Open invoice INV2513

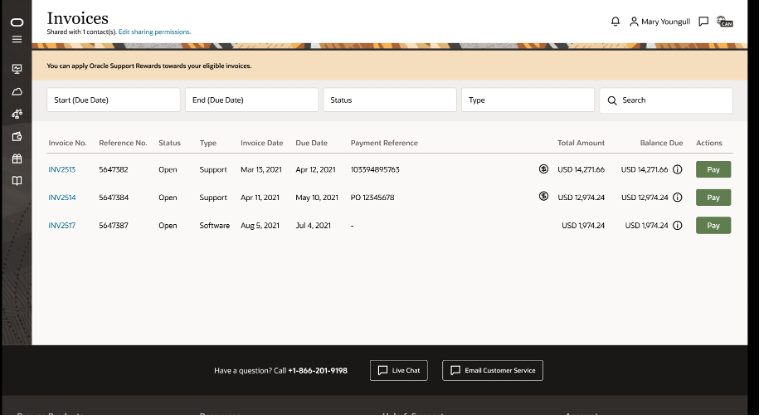point(62,170)
